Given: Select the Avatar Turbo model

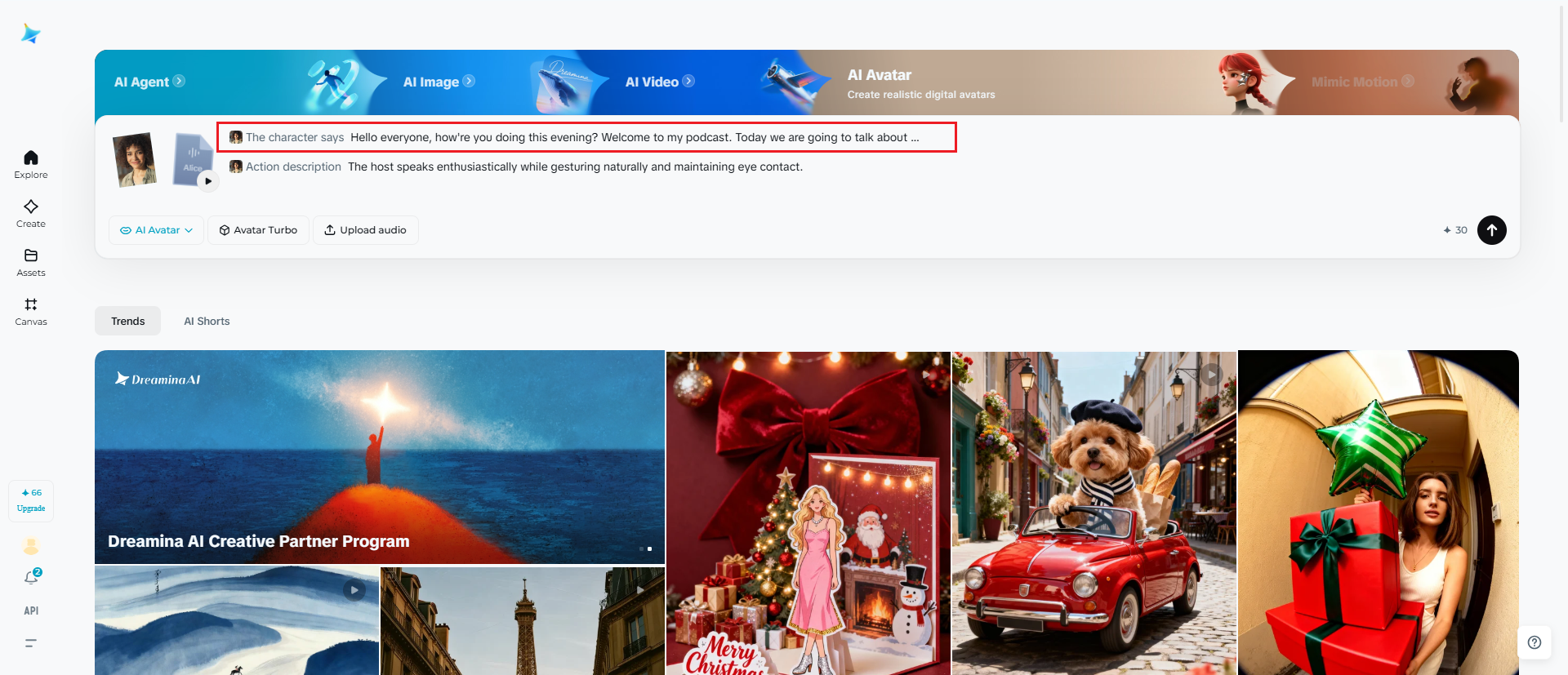Looking at the screenshot, I should (x=258, y=230).
